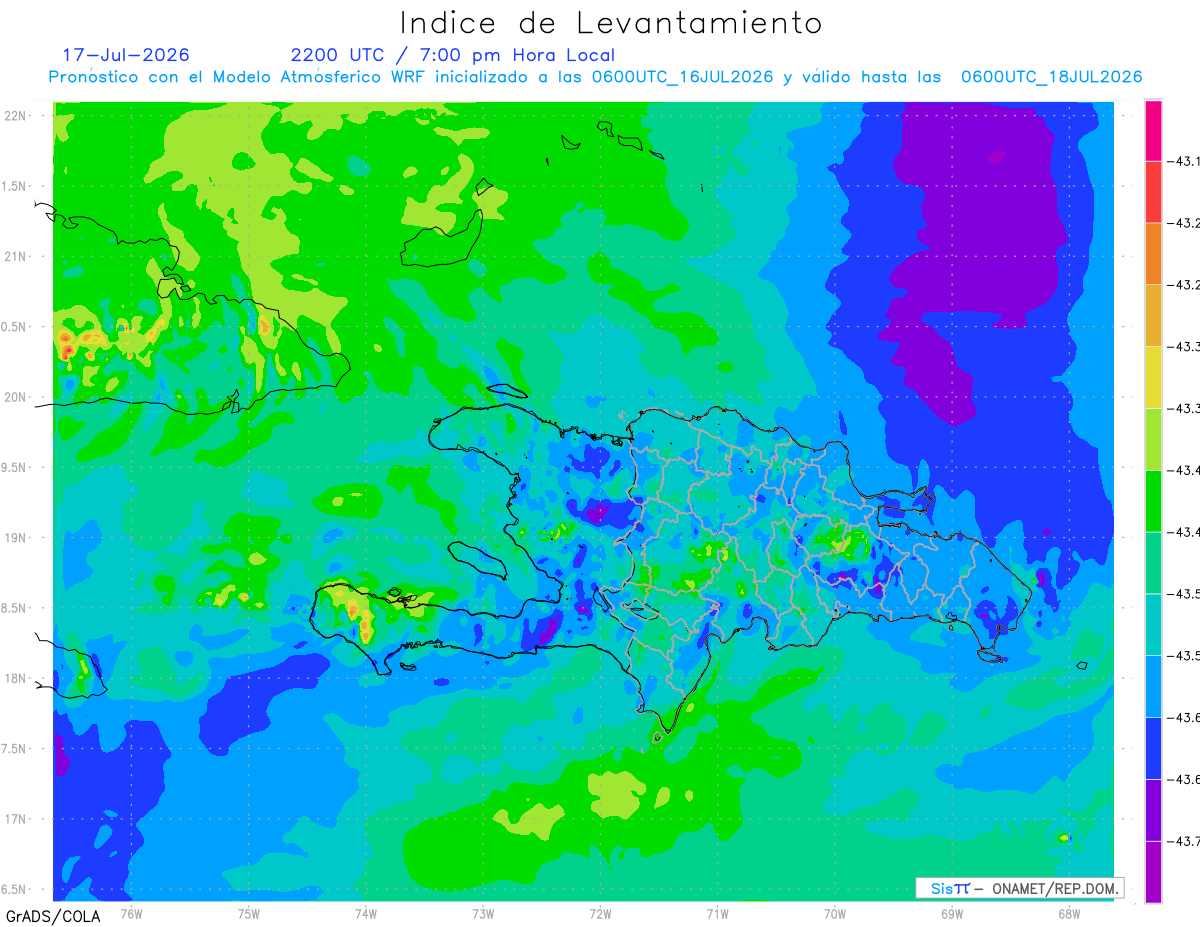The width and height of the screenshot is (1200, 927).
Task: Select the pure green legend segment
Action: pos(1153,501)
